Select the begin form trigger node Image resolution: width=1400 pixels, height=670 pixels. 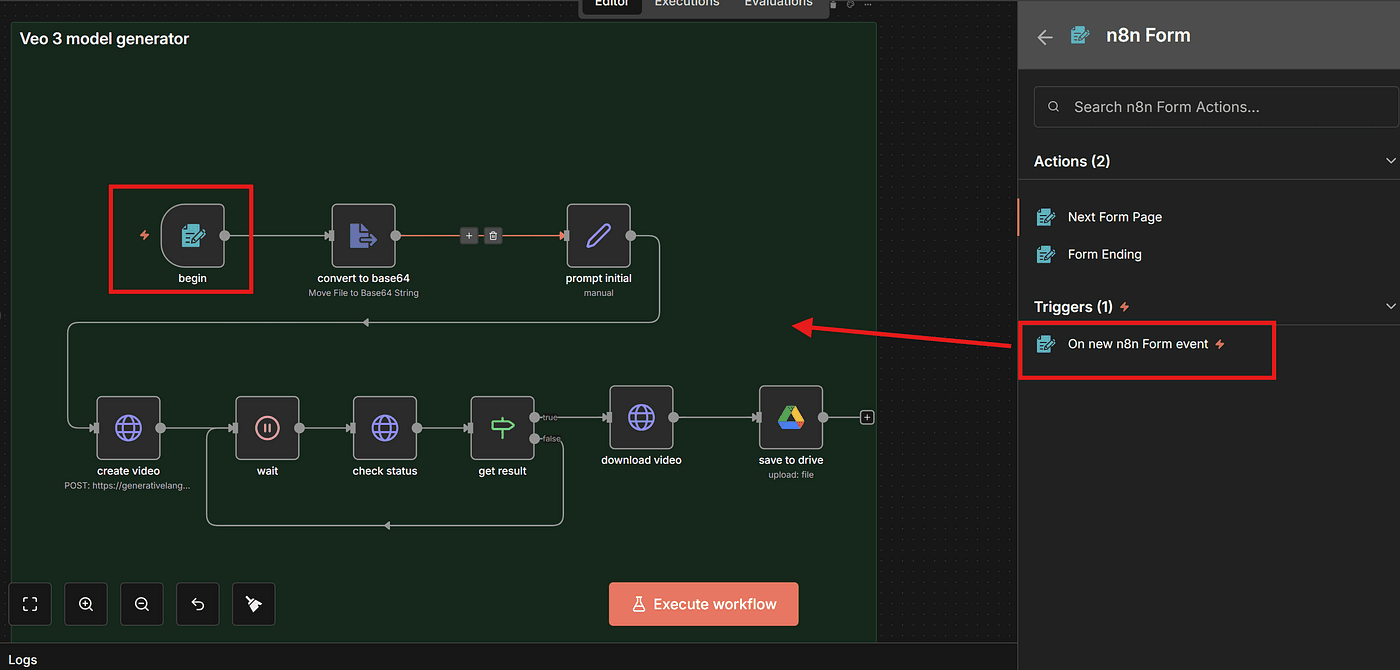coord(192,236)
